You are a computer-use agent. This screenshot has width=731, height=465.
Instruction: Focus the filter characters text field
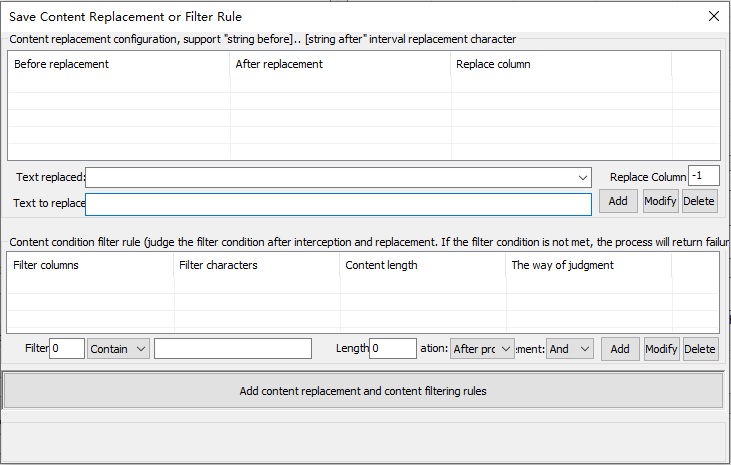pos(233,348)
